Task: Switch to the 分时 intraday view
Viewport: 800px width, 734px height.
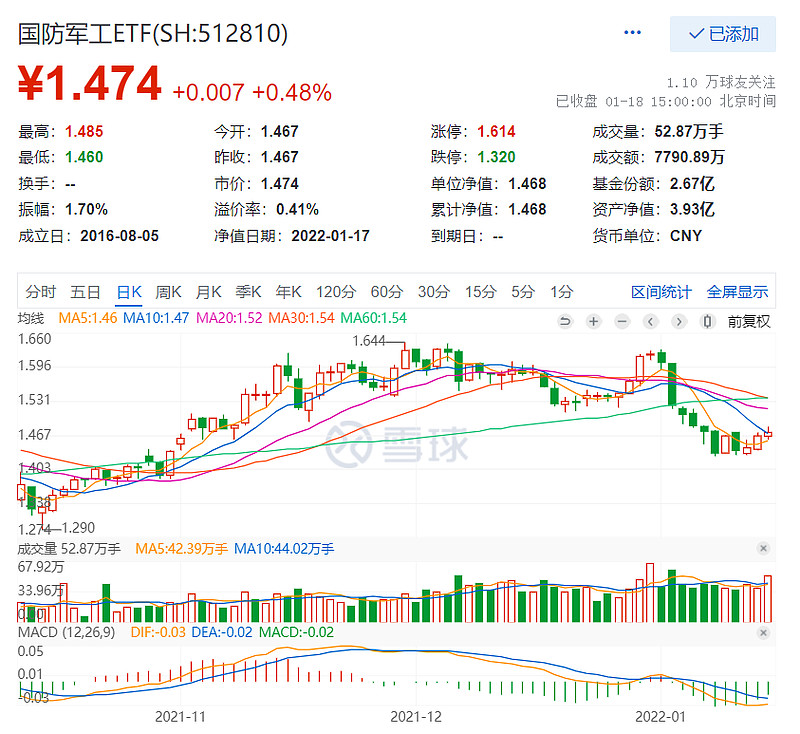Action: (x=43, y=291)
